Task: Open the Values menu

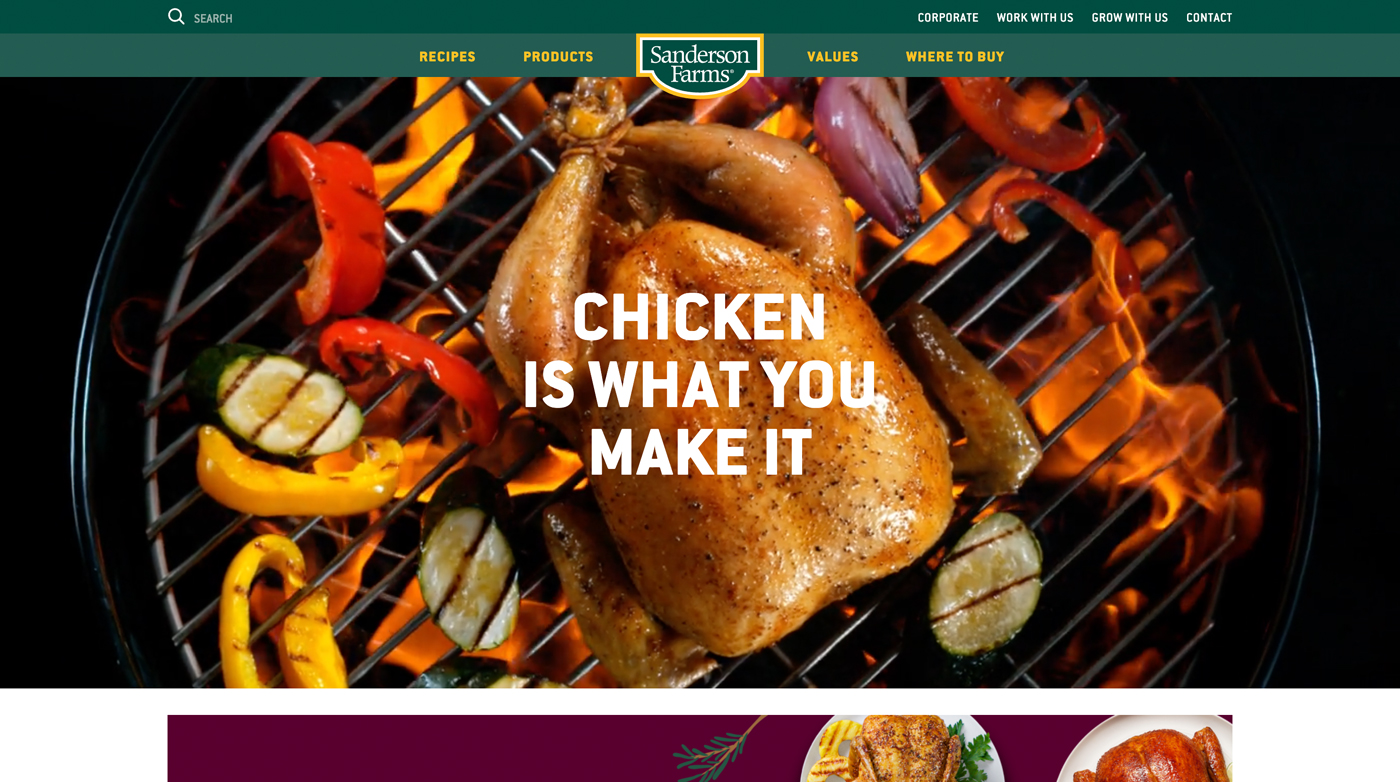Action: (x=833, y=56)
